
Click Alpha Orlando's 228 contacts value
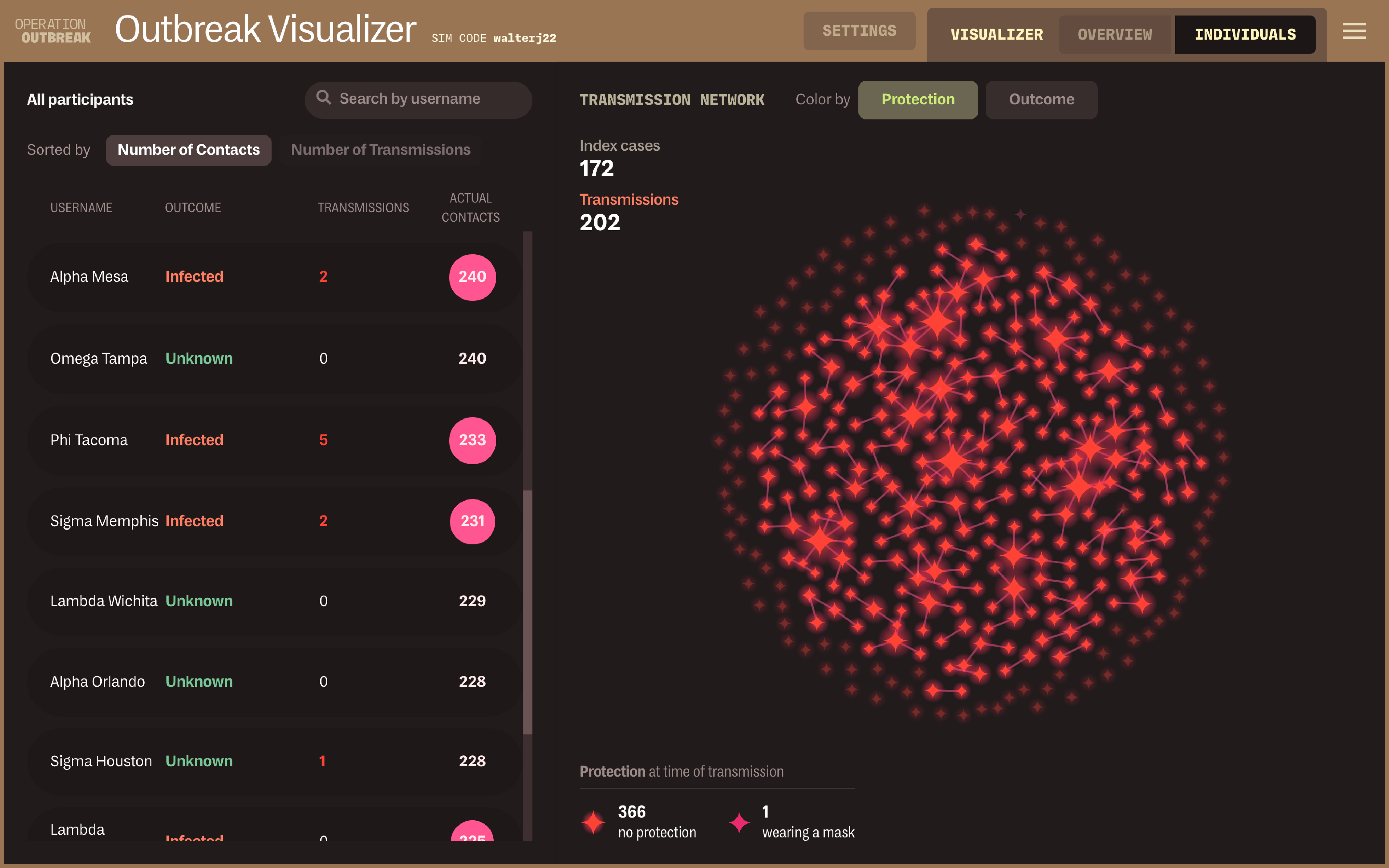click(x=472, y=682)
